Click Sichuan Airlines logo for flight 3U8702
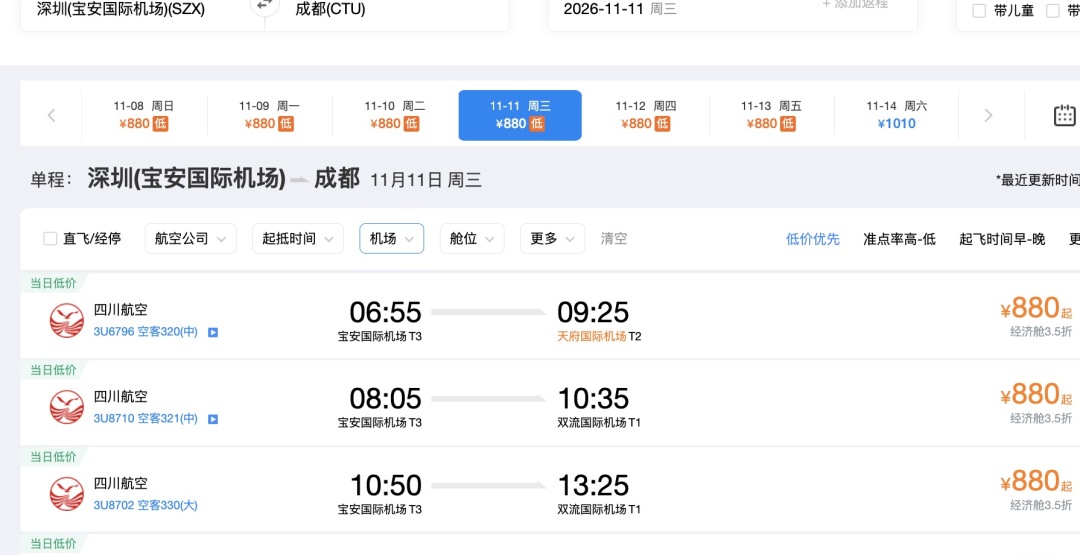The image size is (1080, 555). click(x=67, y=494)
